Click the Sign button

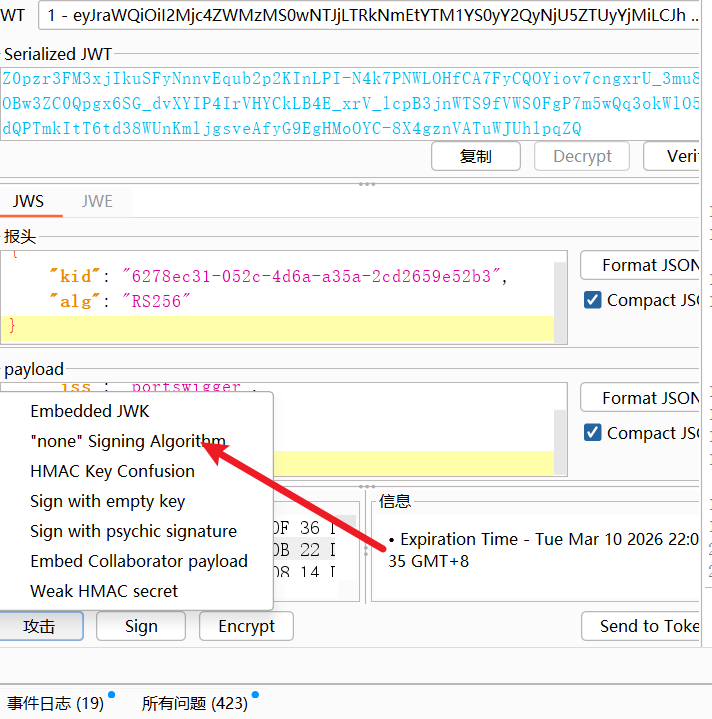[141, 626]
